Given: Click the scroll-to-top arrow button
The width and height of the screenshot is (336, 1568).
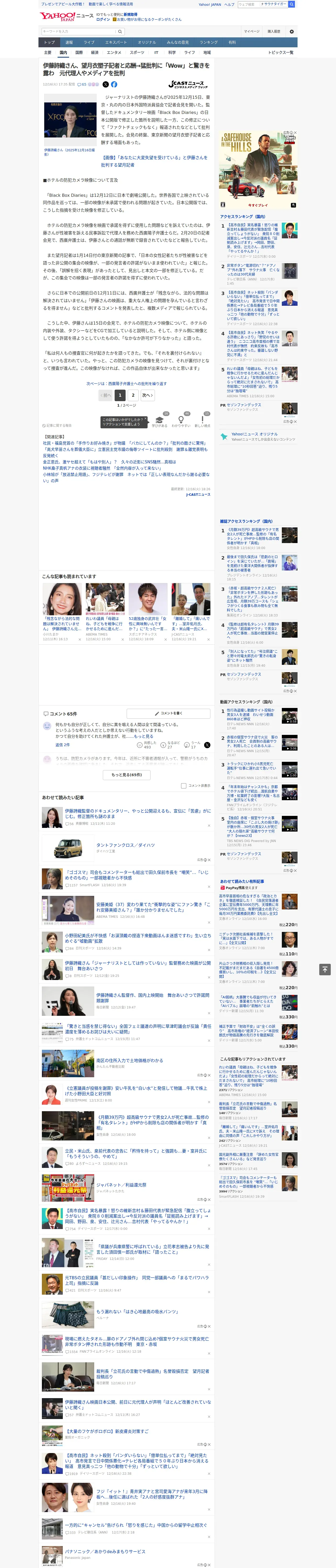Looking at the screenshot, I should 325,969.
